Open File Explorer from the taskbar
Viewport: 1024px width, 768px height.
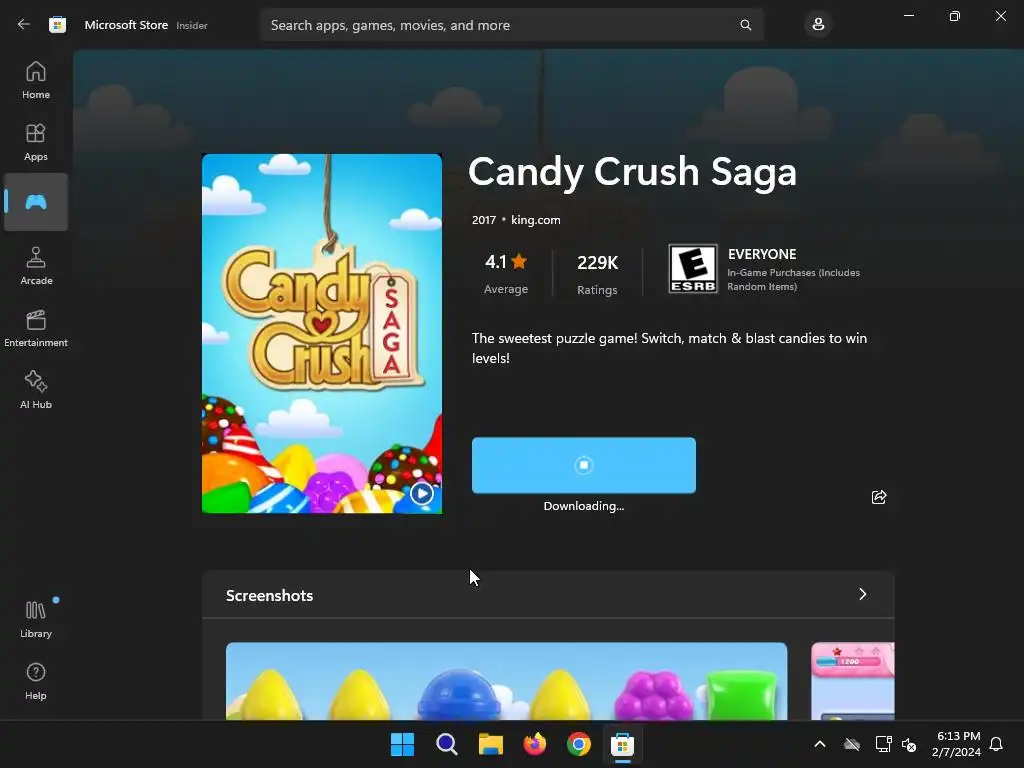490,744
